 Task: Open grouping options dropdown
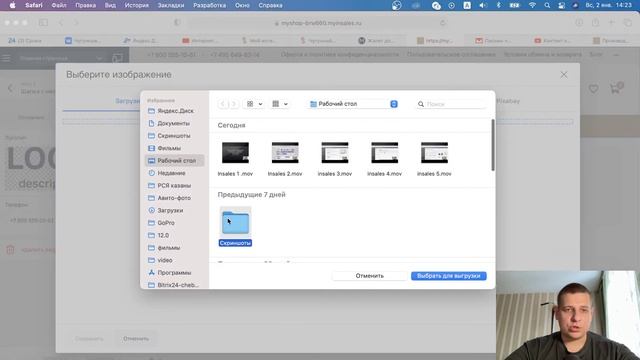(x=280, y=104)
